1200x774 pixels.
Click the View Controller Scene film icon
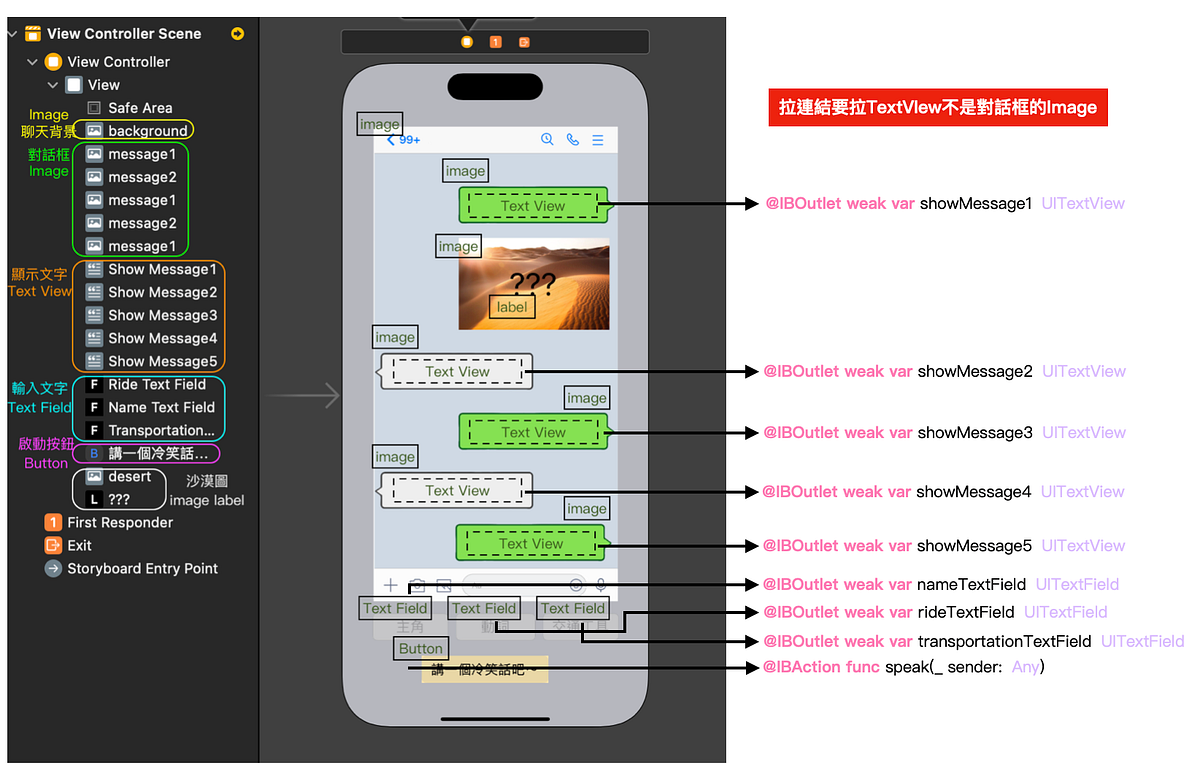pyautogui.click(x=33, y=34)
